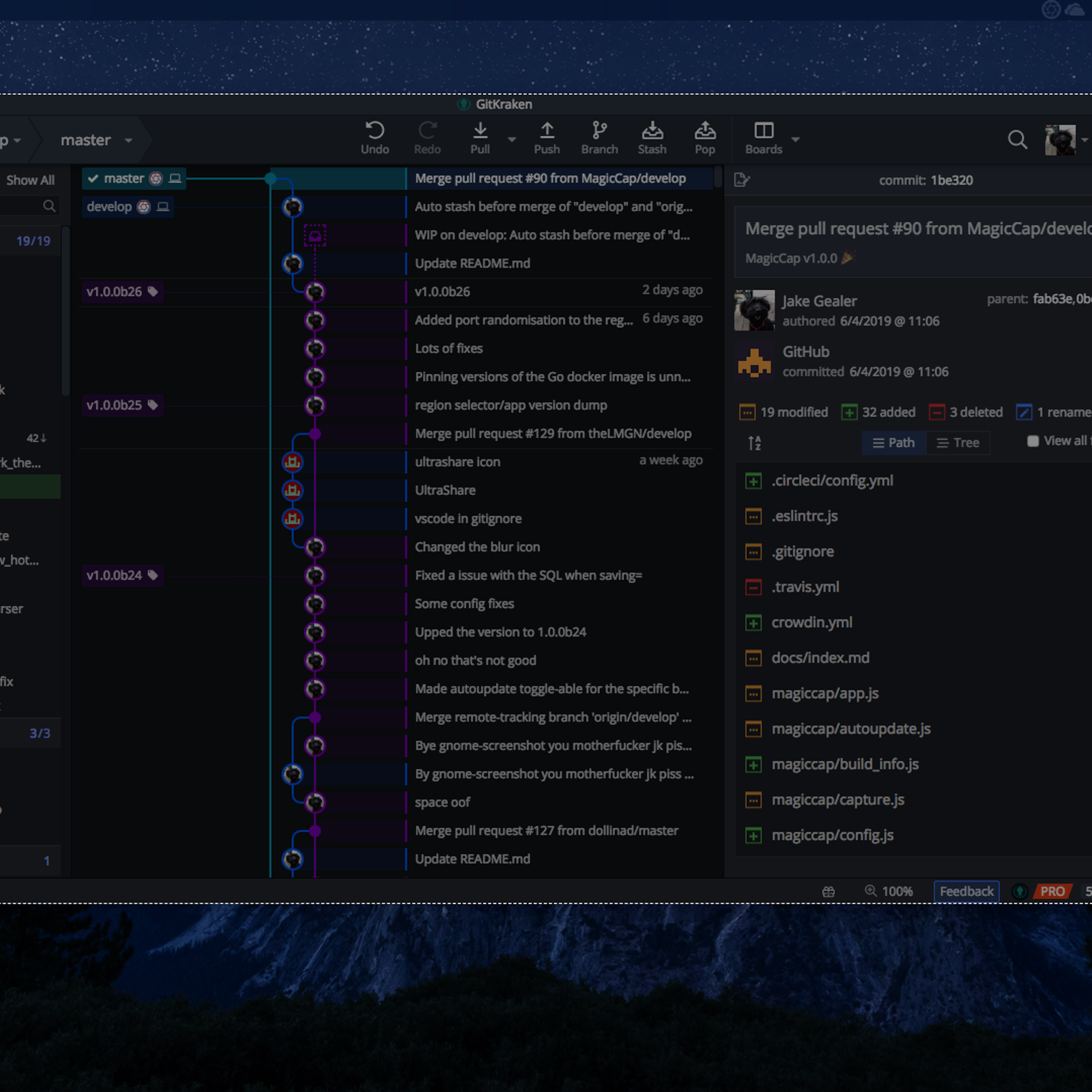Image resolution: width=1092 pixels, height=1092 pixels.
Task: Click the deleted icon beside .travis.yml
Action: [x=753, y=587]
